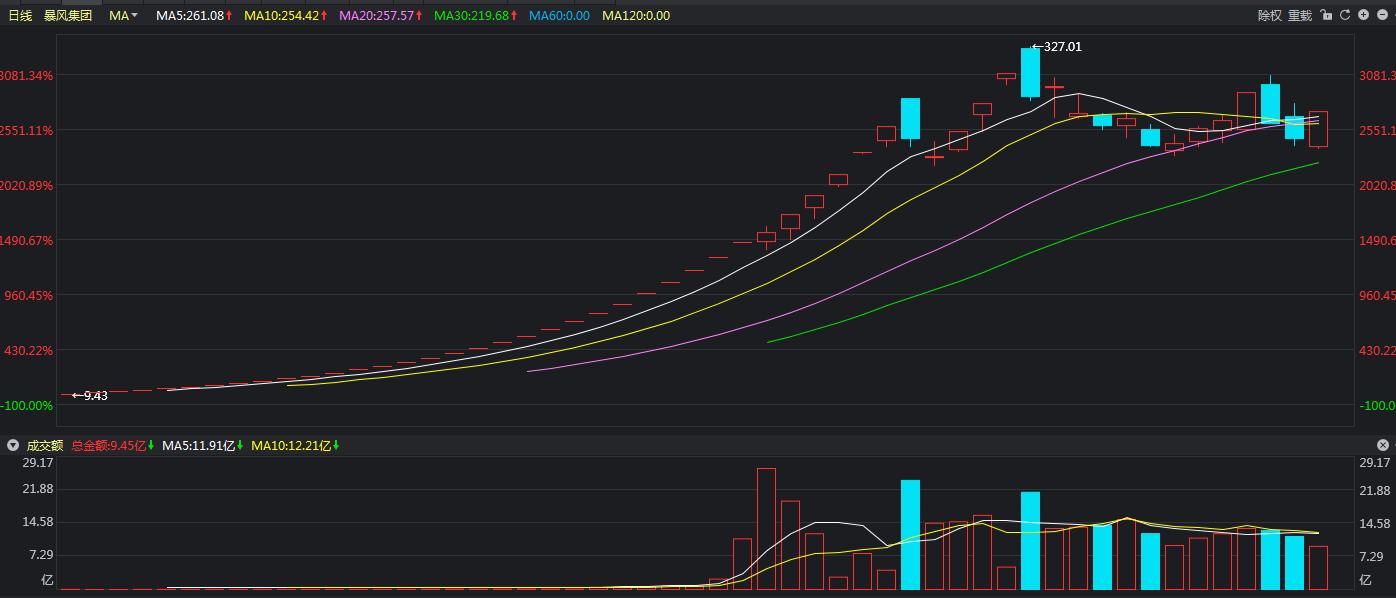
Task: Click the unlock padlock icon
Action: (1326, 15)
